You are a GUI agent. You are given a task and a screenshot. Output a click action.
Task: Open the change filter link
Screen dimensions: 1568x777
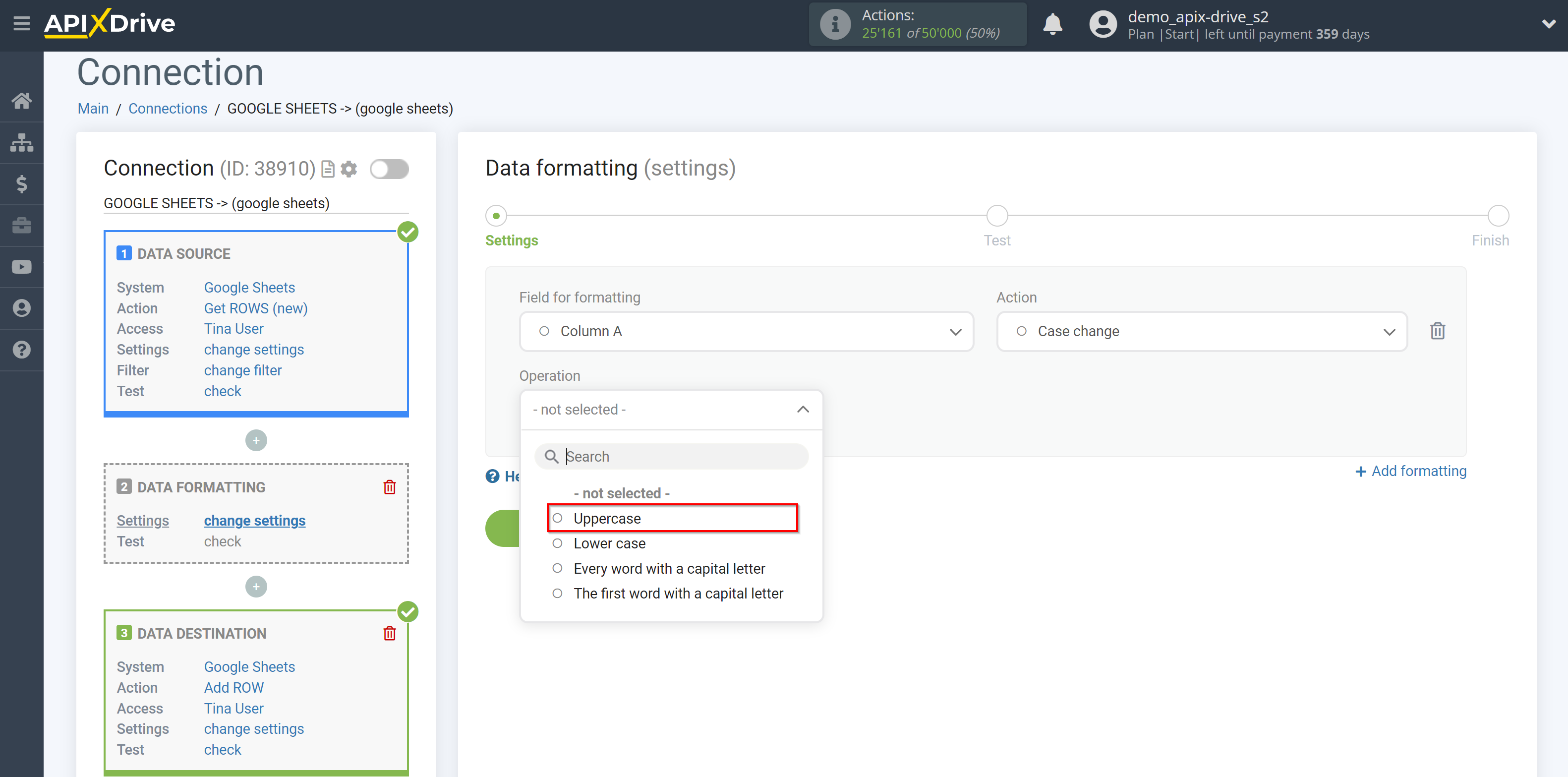click(x=243, y=369)
